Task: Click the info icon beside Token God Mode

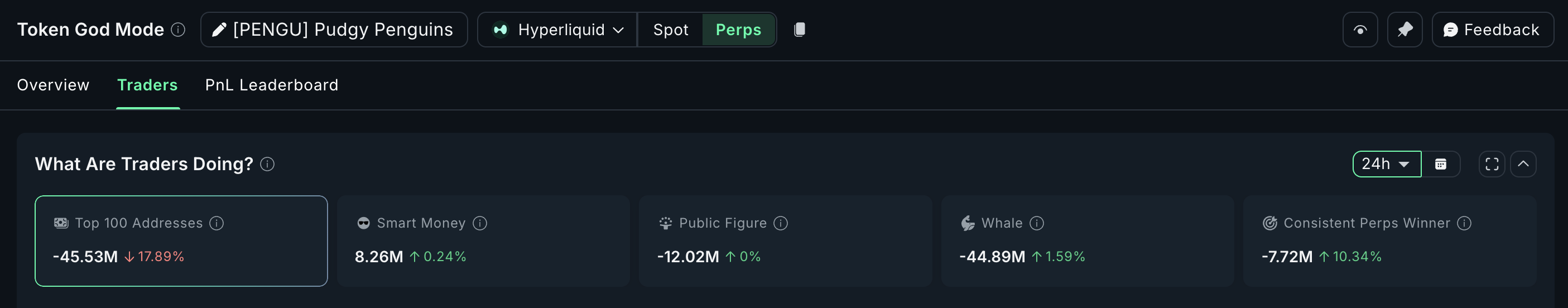Action: click(178, 30)
